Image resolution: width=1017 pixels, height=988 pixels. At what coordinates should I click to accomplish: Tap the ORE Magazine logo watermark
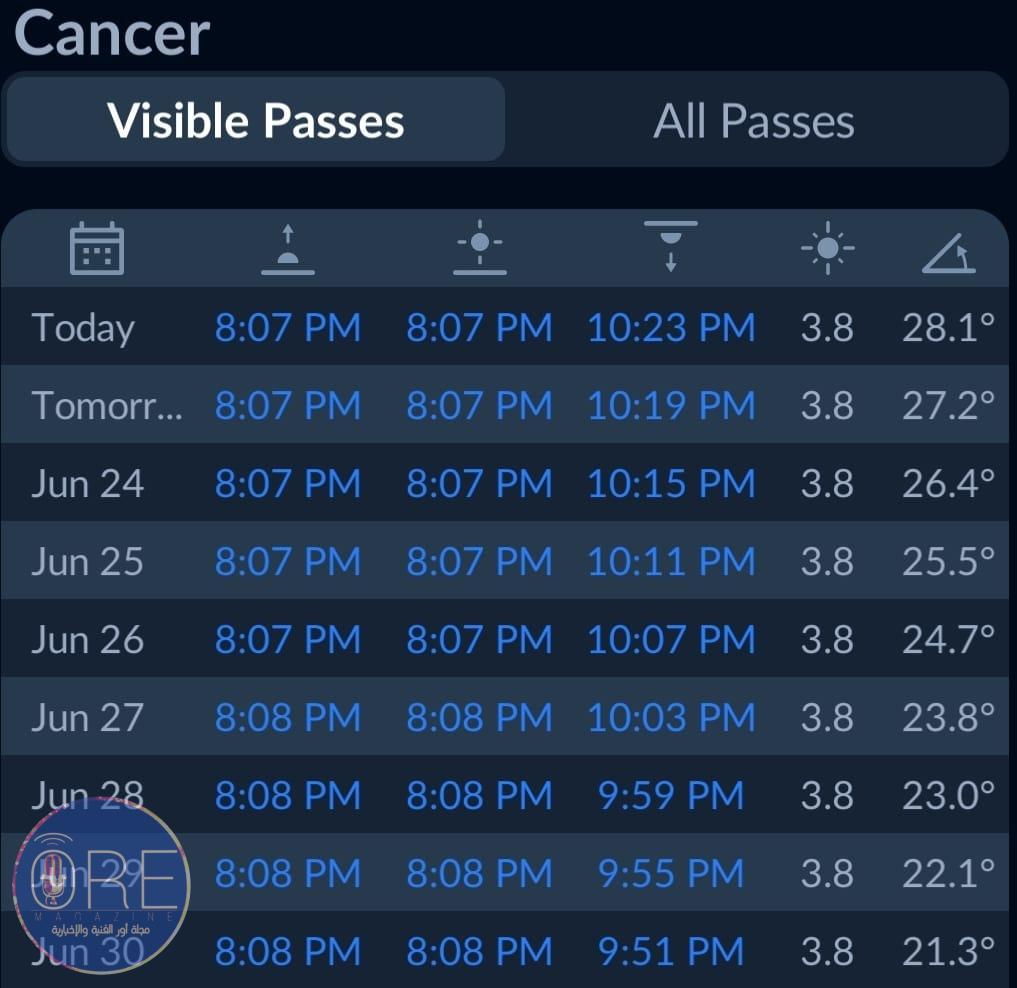click(99, 886)
